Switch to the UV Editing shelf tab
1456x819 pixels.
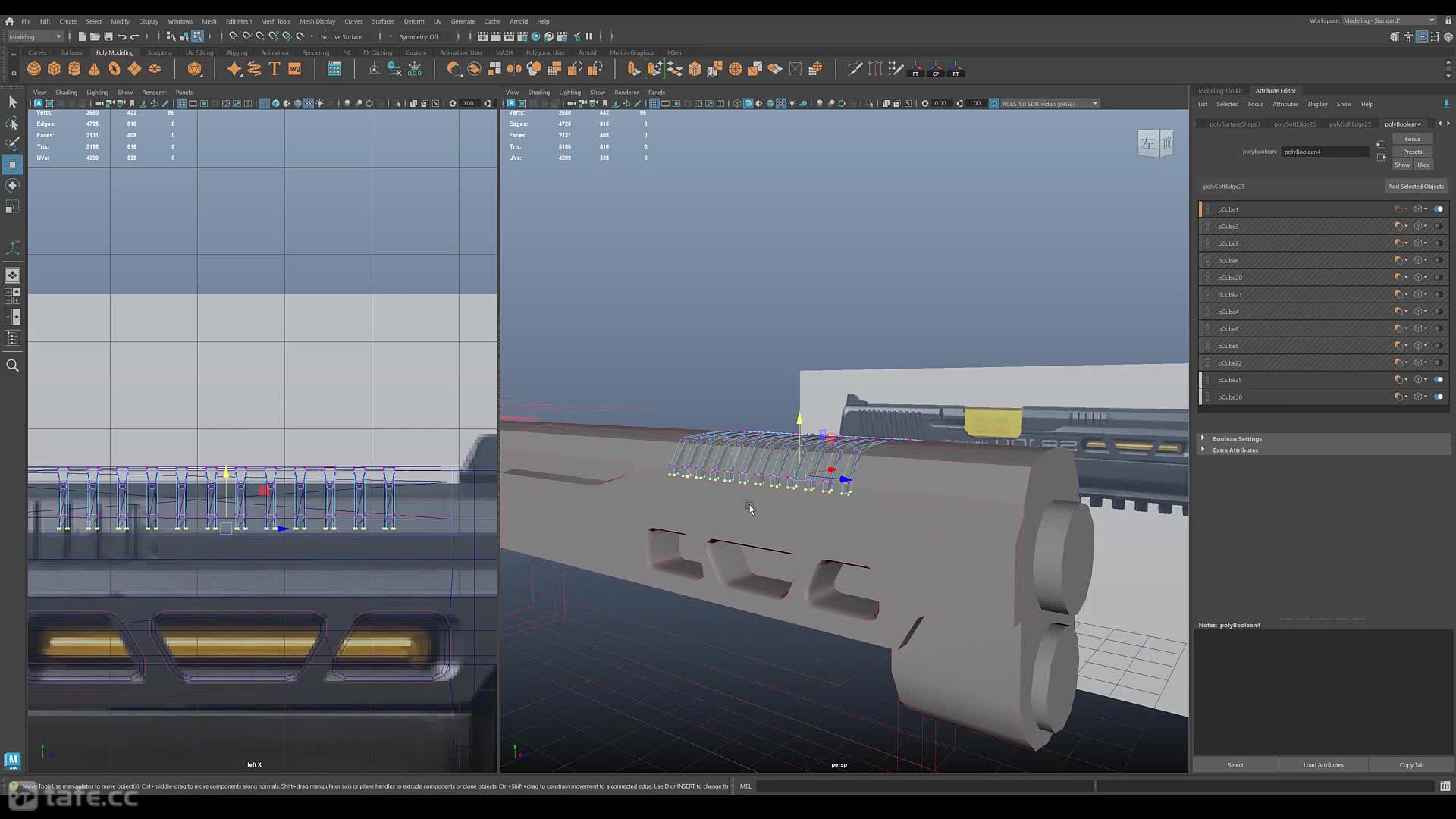[199, 52]
